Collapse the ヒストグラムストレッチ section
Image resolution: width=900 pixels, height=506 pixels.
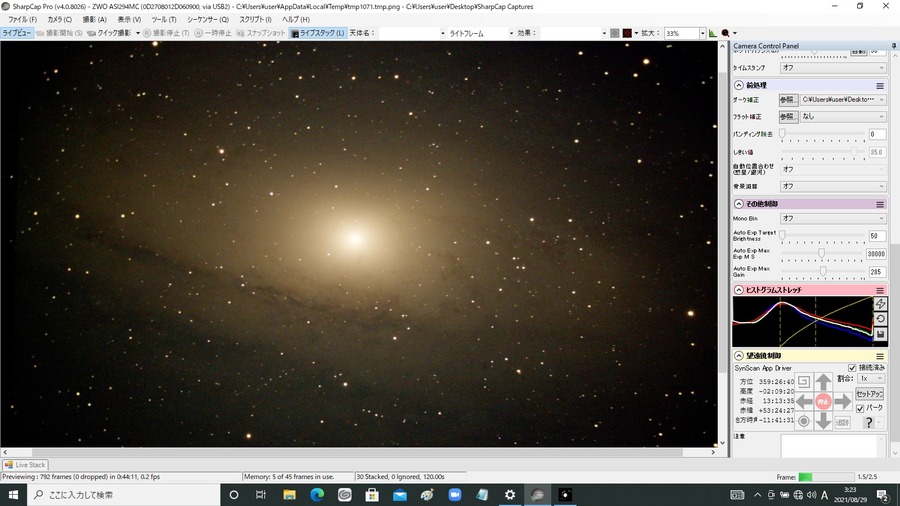[739, 290]
